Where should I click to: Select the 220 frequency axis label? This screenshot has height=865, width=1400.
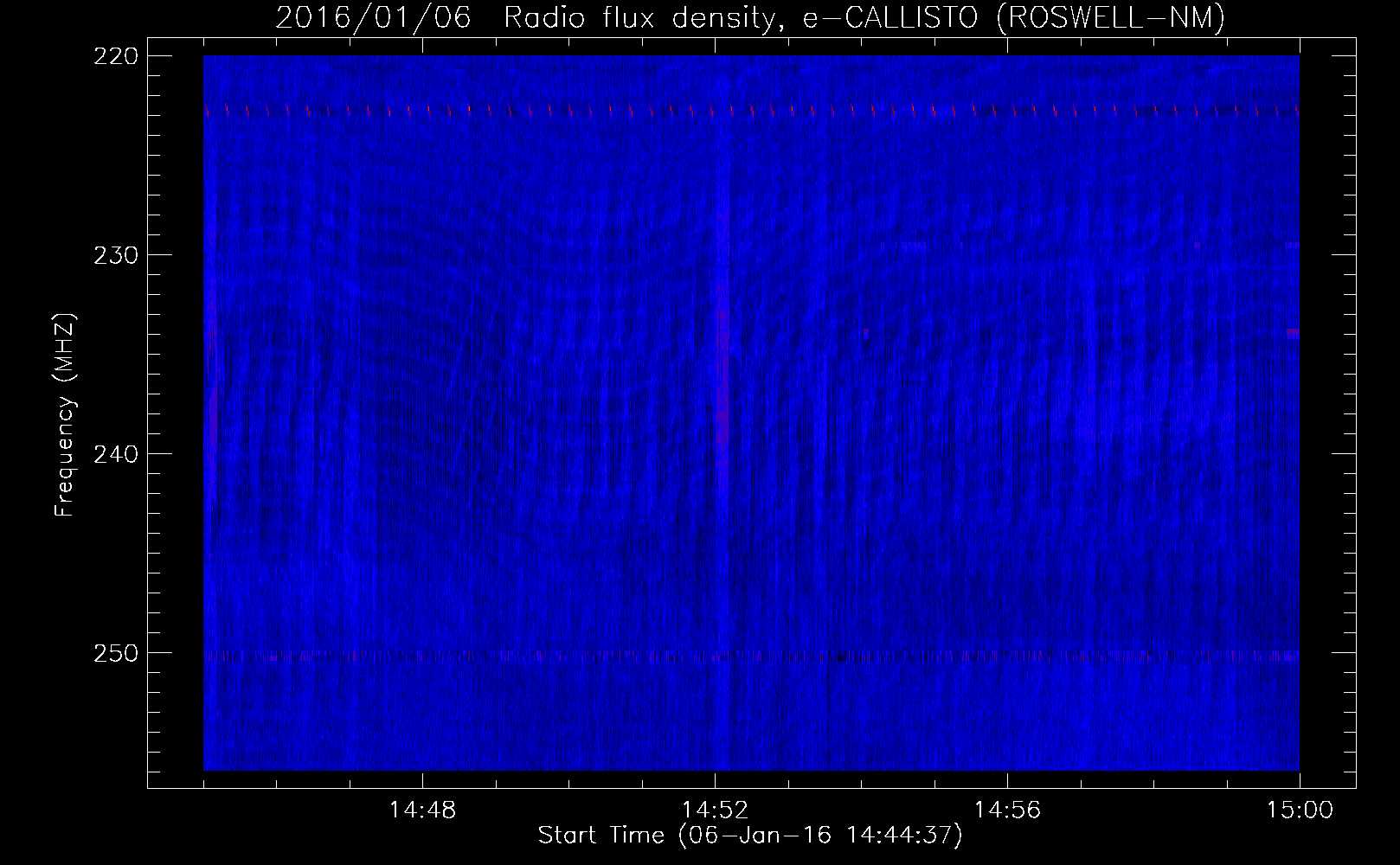[x=116, y=55]
